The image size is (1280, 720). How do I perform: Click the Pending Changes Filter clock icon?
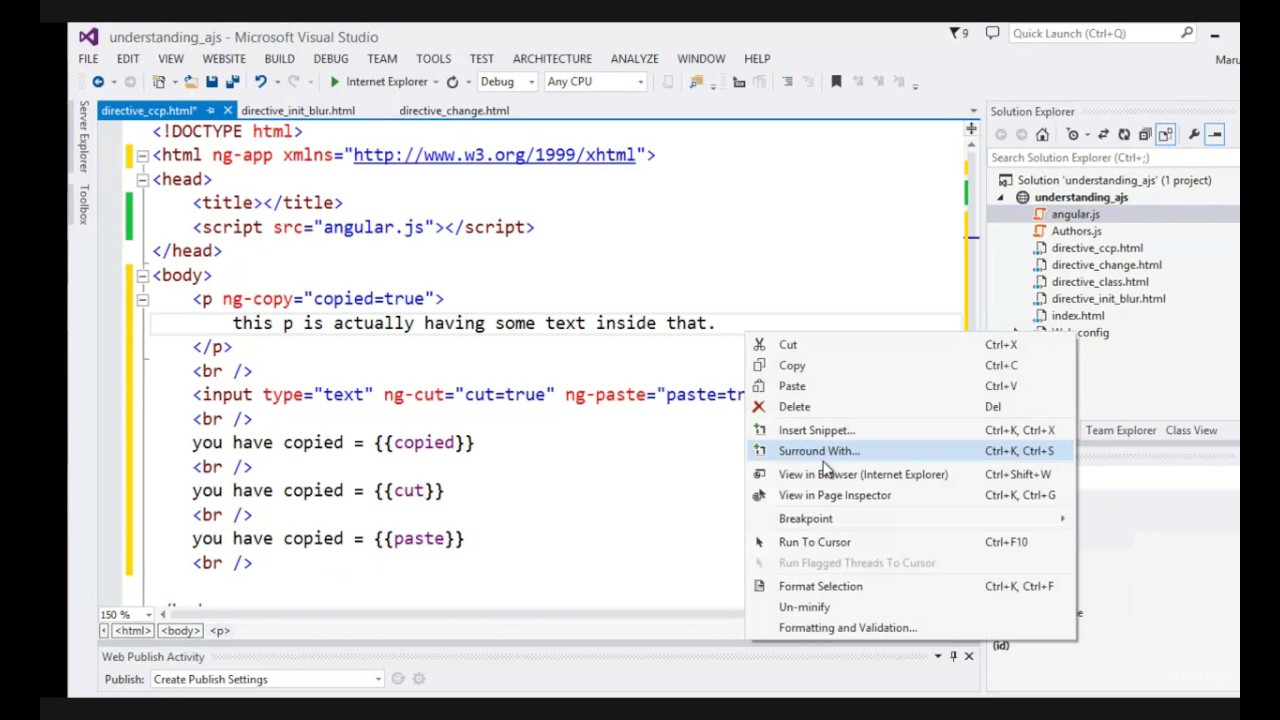pos(1073,135)
